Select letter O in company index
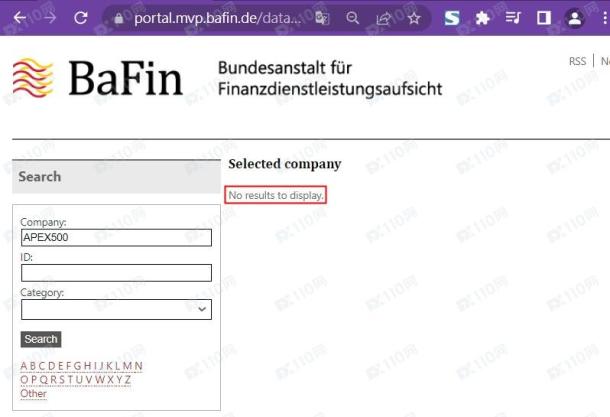The height and width of the screenshot is (417, 610). tap(25, 379)
